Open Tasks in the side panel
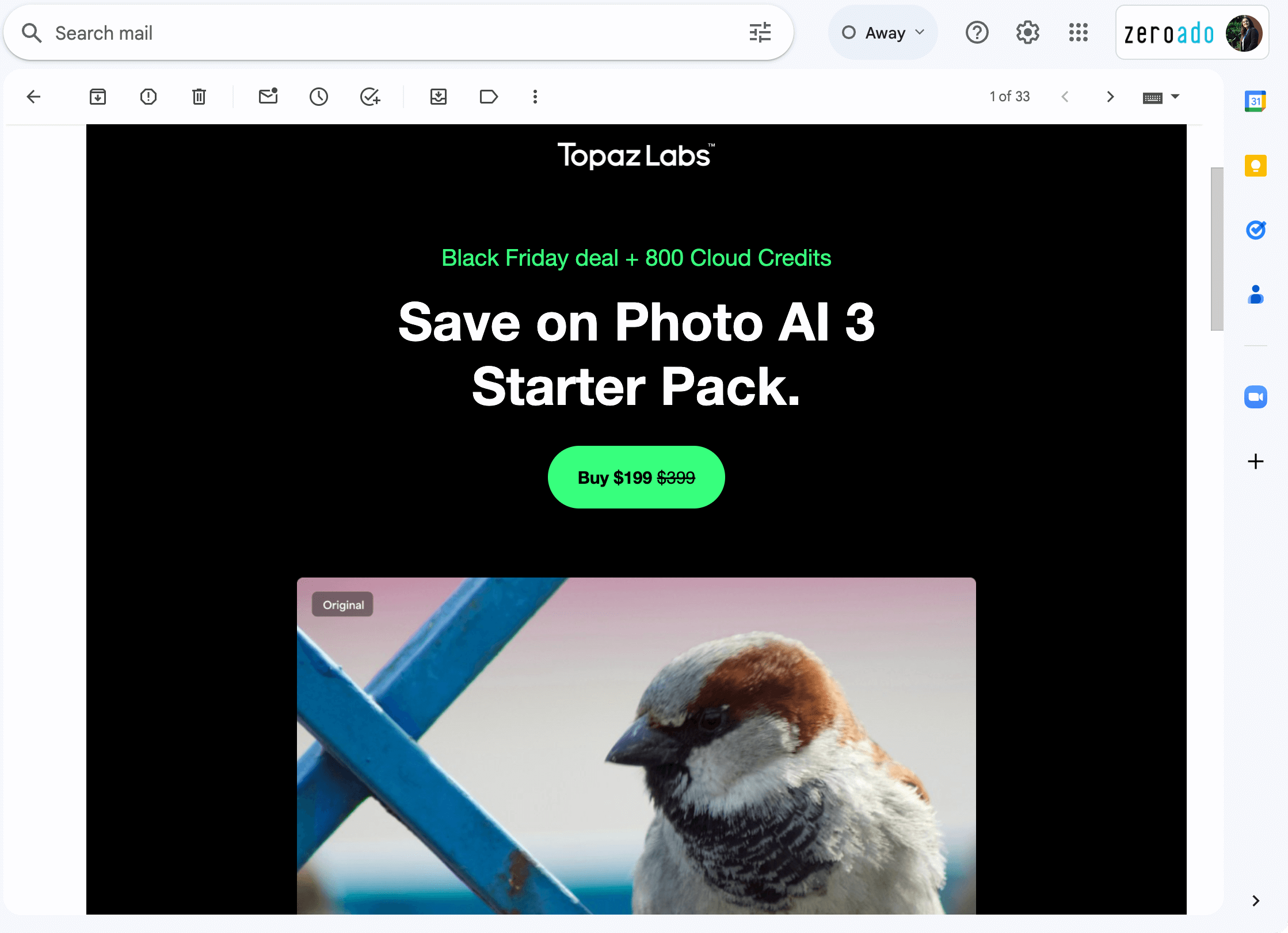This screenshot has height=933, width=1288. click(1256, 230)
